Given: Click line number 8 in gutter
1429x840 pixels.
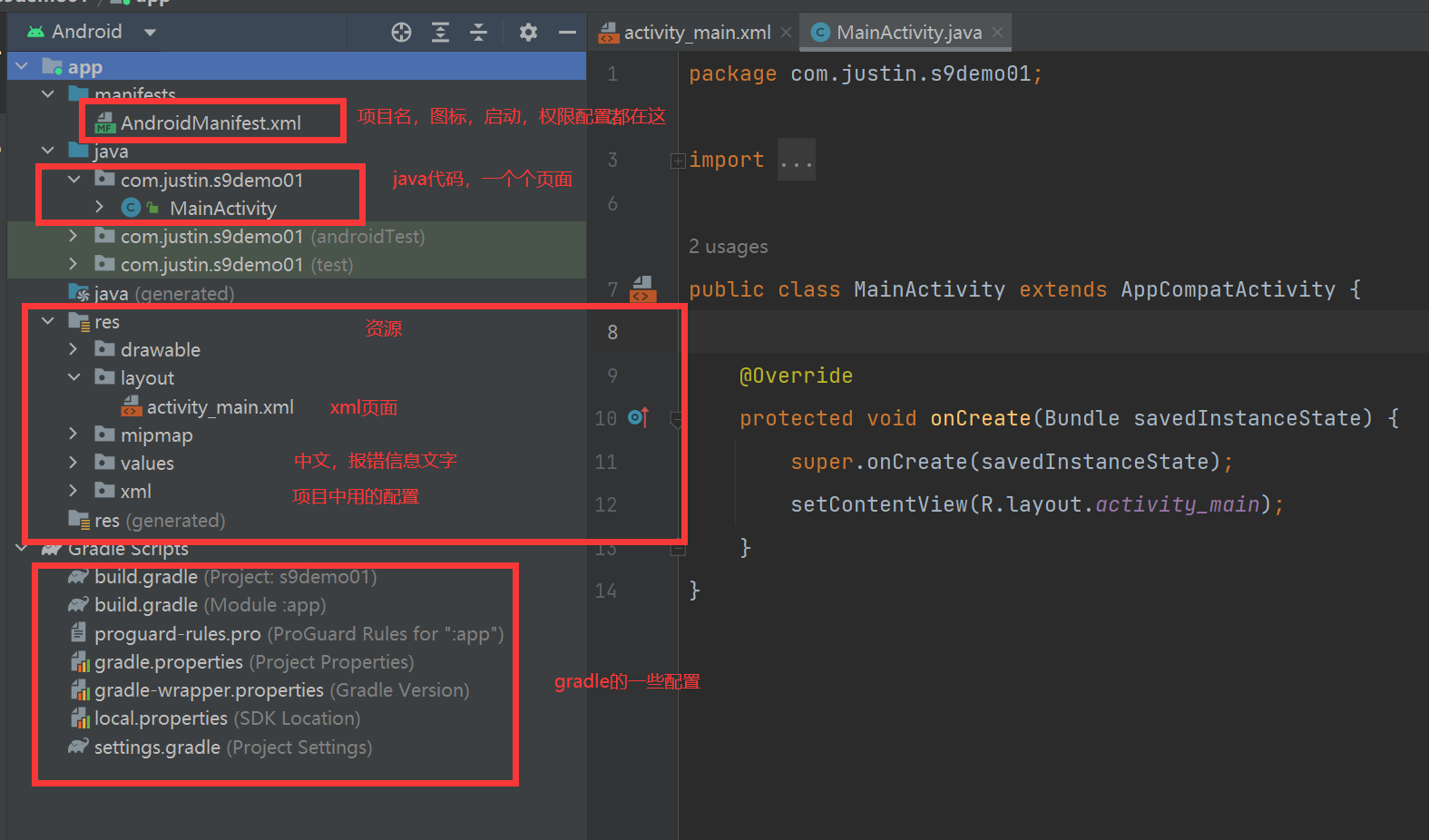Looking at the screenshot, I should click(612, 332).
